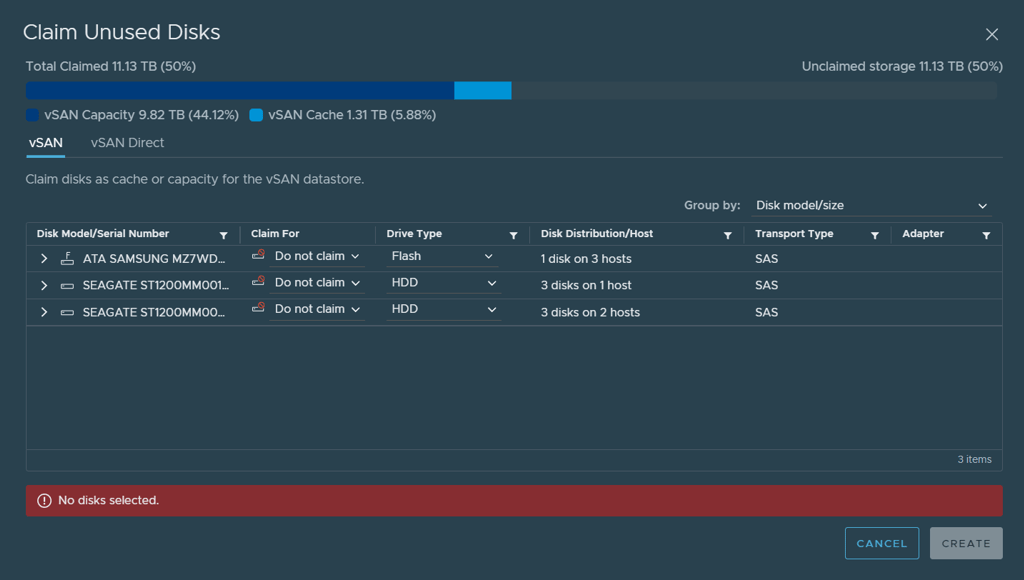Expand the ATA SAMSUNG MZ7WD disk group

tap(44, 259)
